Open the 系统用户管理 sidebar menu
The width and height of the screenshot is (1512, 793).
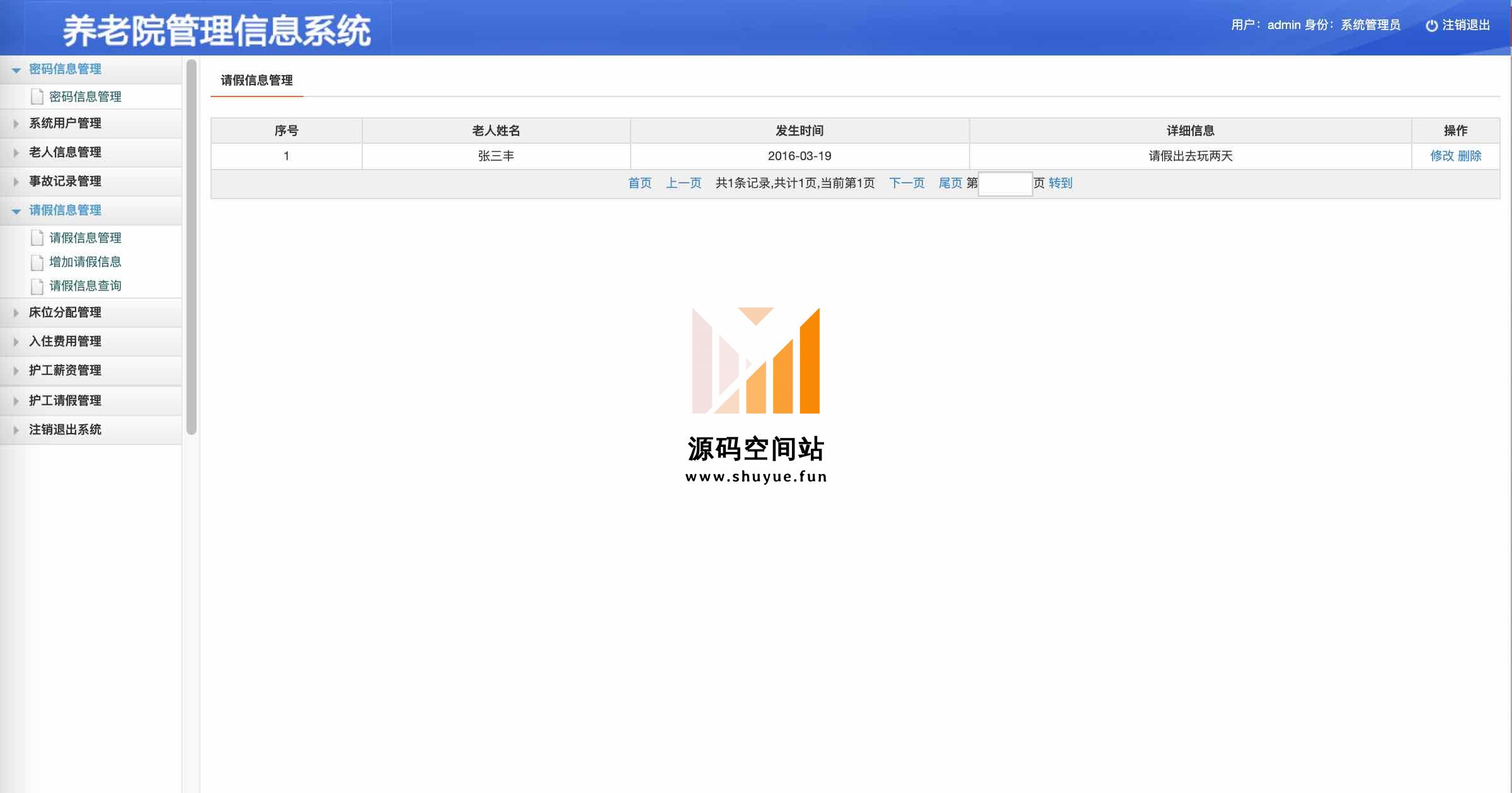tap(91, 124)
